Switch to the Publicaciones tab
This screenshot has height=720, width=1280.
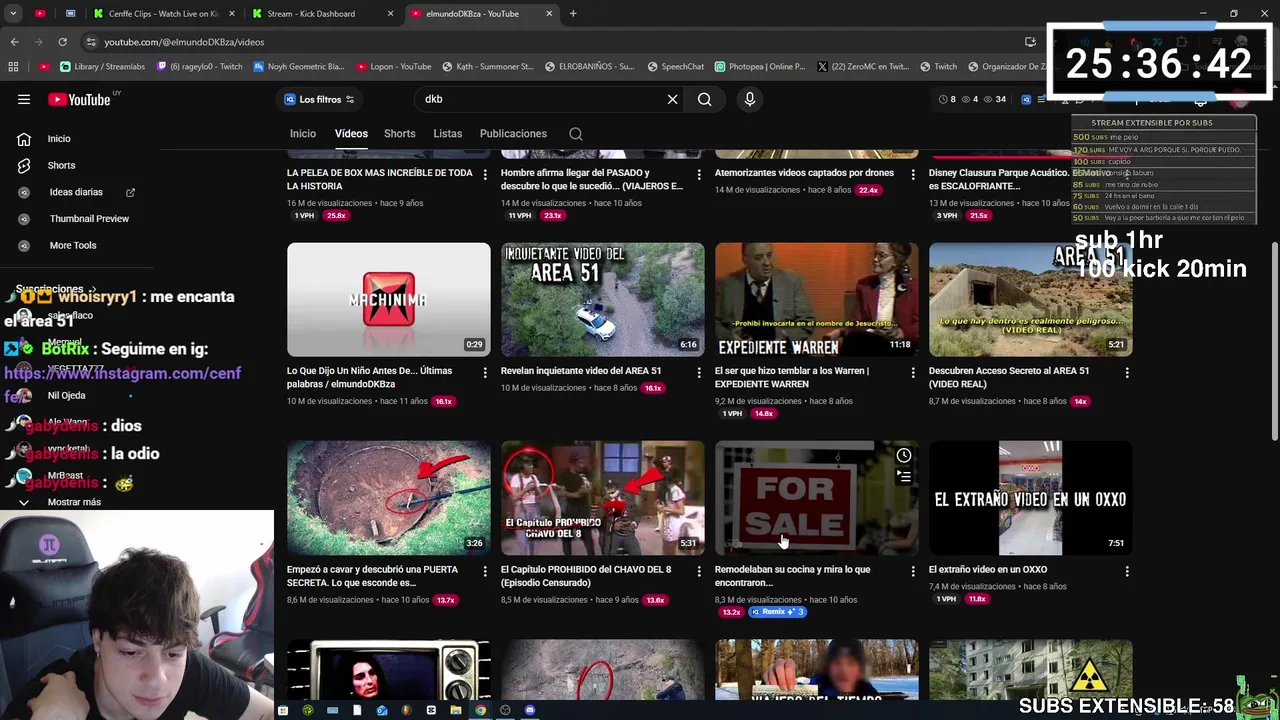[x=513, y=134]
